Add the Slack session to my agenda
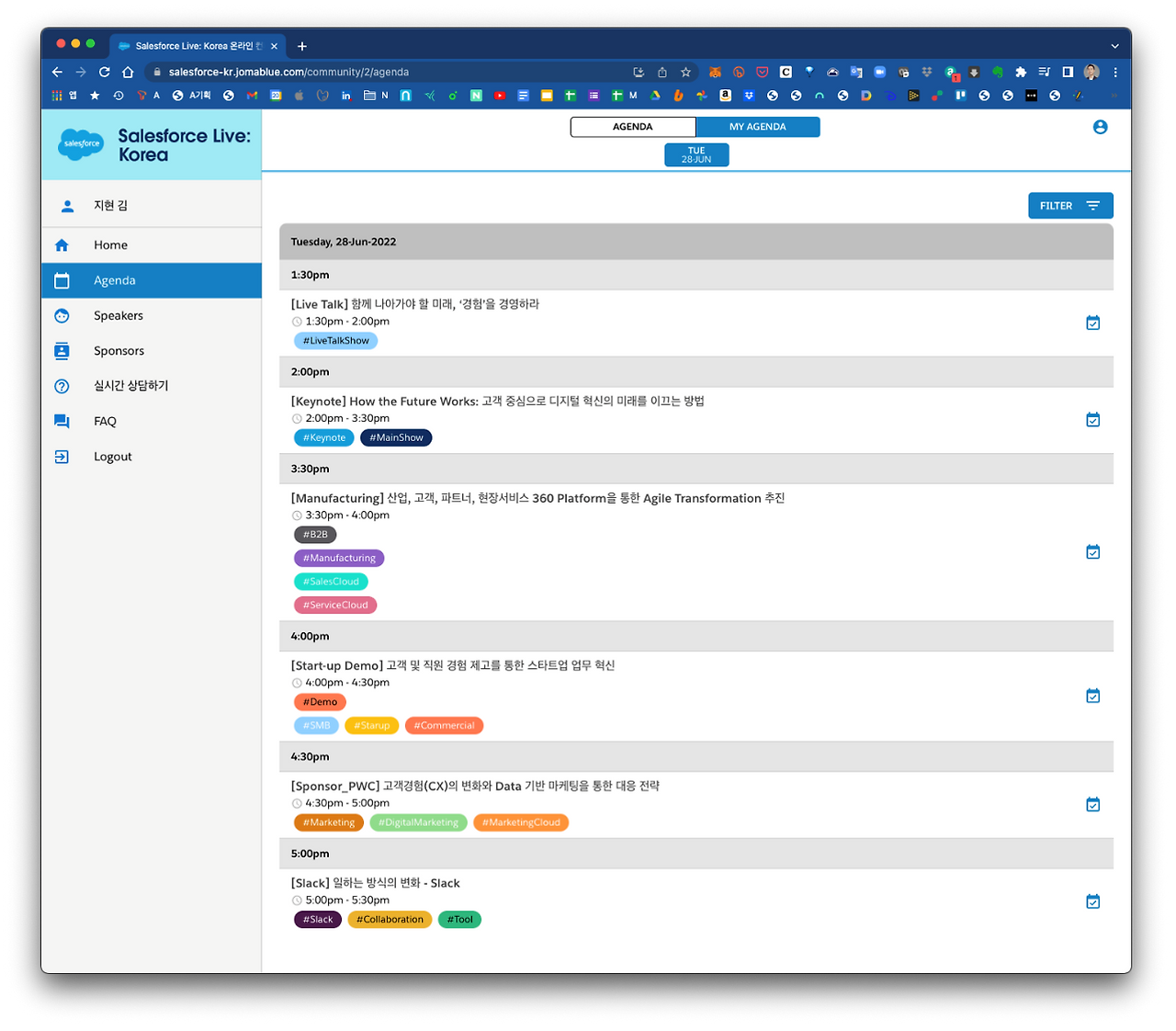The height and width of the screenshot is (1031, 1176). (x=1092, y=901)
